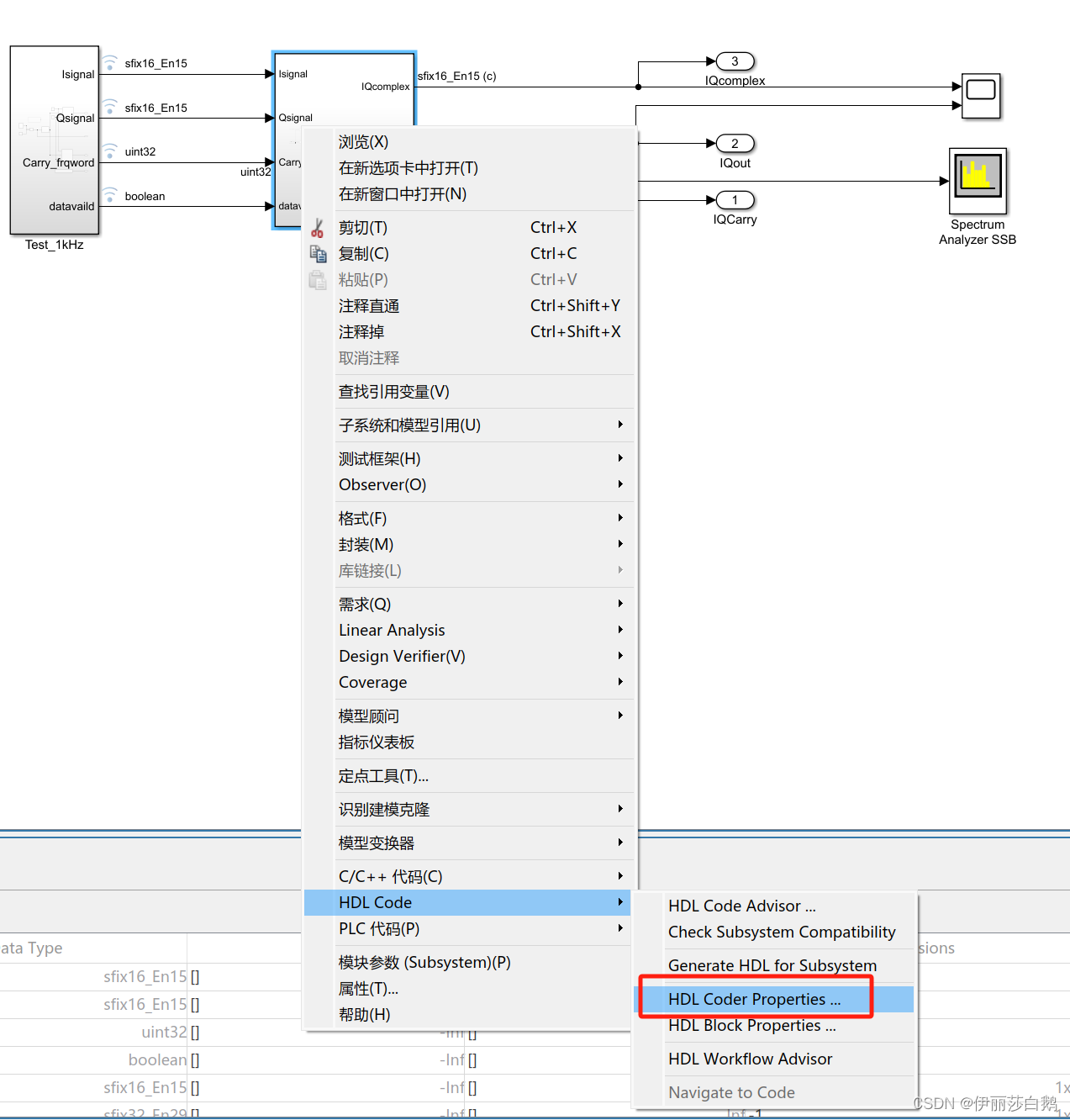Expand the 模型顾问 submenu

coord(368,716)
